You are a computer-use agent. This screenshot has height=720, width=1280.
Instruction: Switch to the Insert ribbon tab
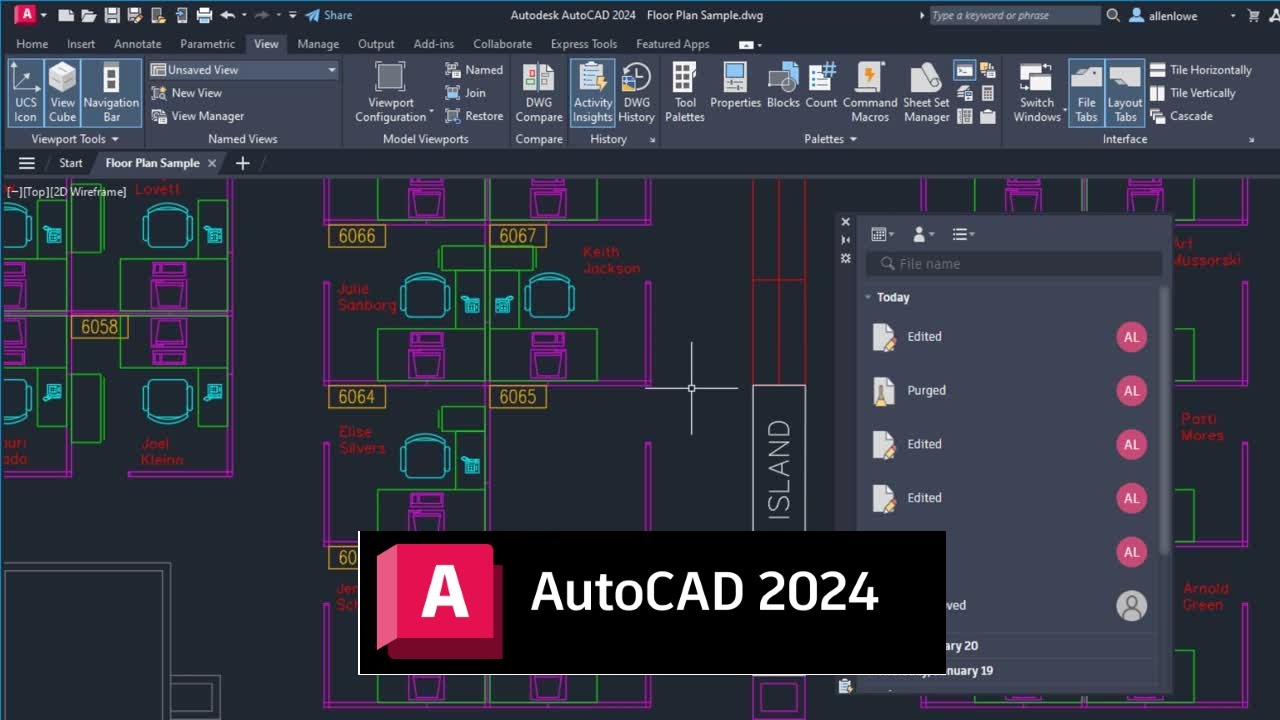pyautogui.click(x=81, y=44)
